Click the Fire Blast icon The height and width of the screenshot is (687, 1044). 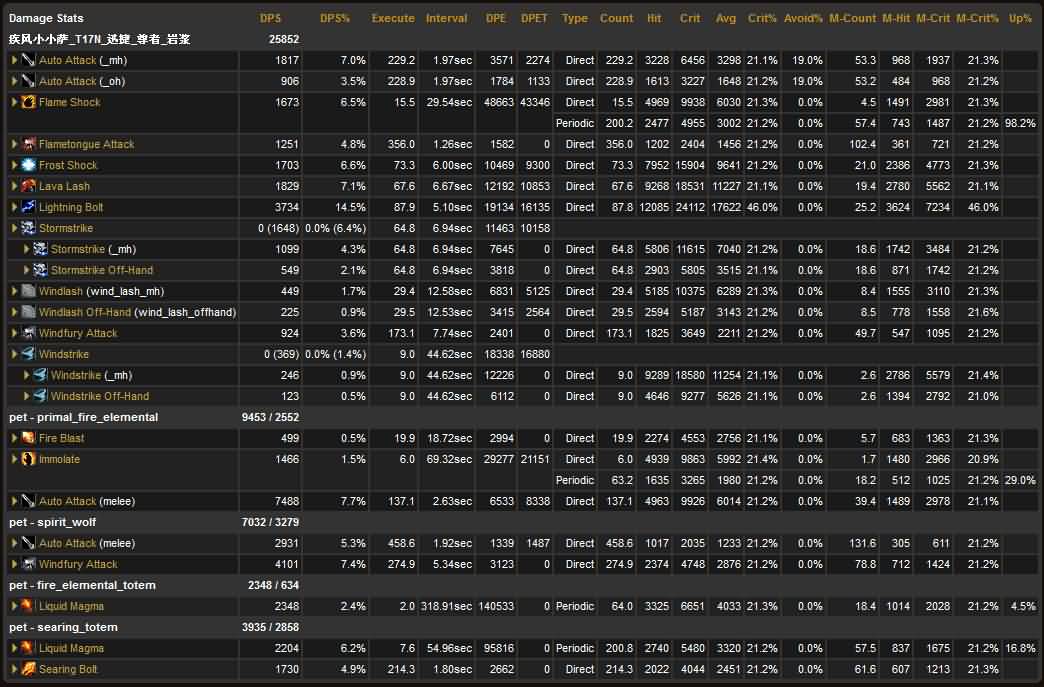click(x=28, y=438)
